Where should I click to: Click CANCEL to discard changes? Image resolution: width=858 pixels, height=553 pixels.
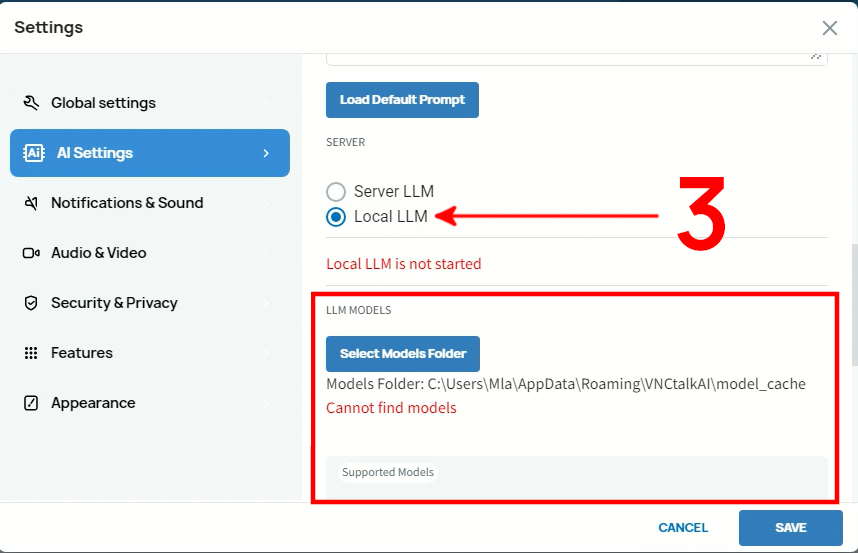pos(683,528)
